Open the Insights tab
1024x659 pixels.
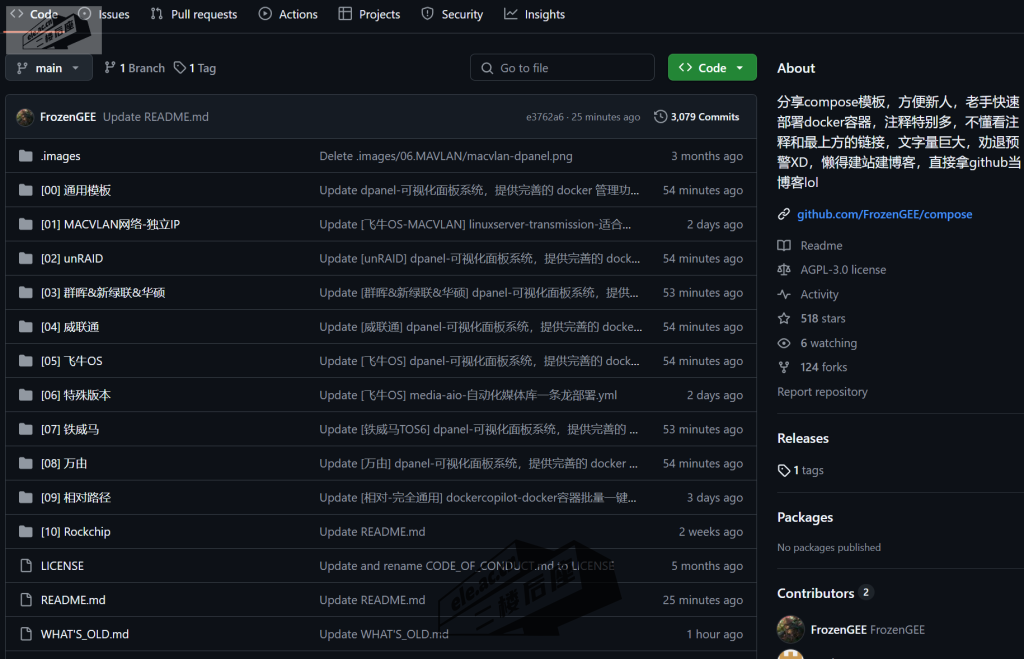click(x=535, y=14)
